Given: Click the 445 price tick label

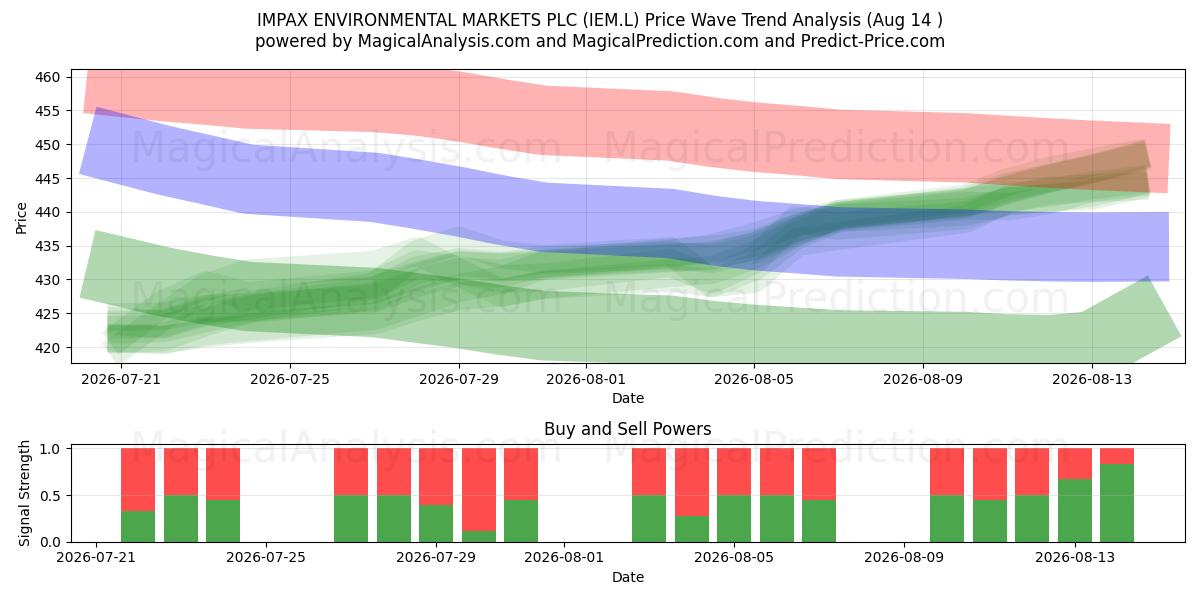Looking at the screenshot, I should (50, 179).
